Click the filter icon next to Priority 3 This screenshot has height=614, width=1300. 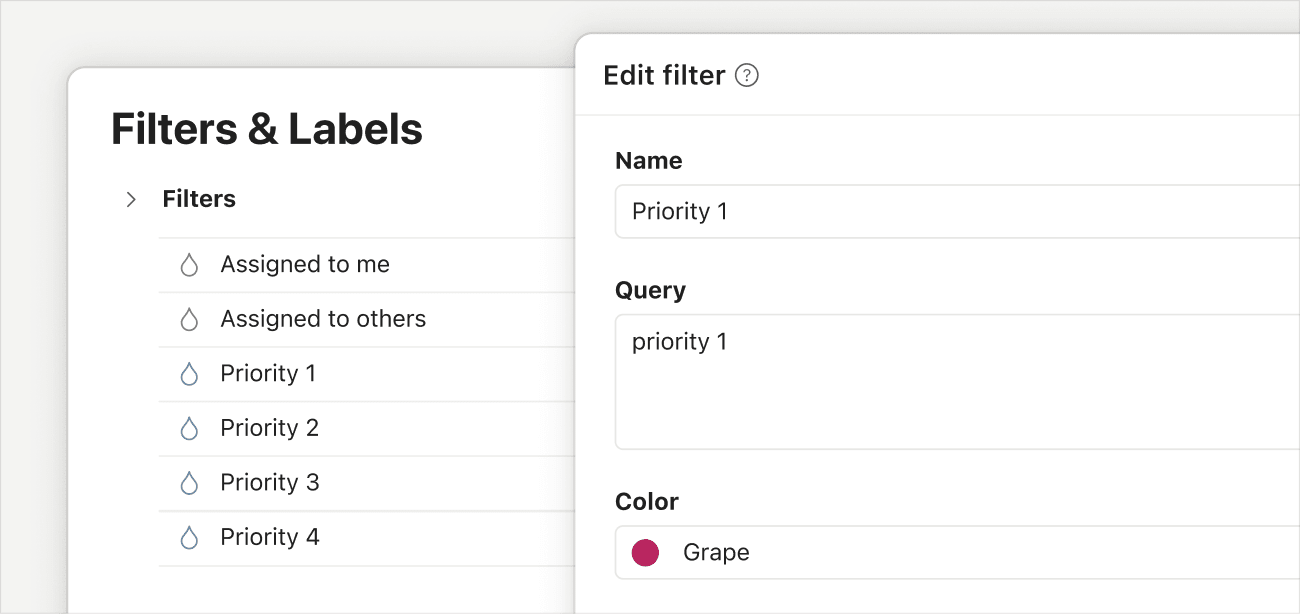tap(190, 482)
